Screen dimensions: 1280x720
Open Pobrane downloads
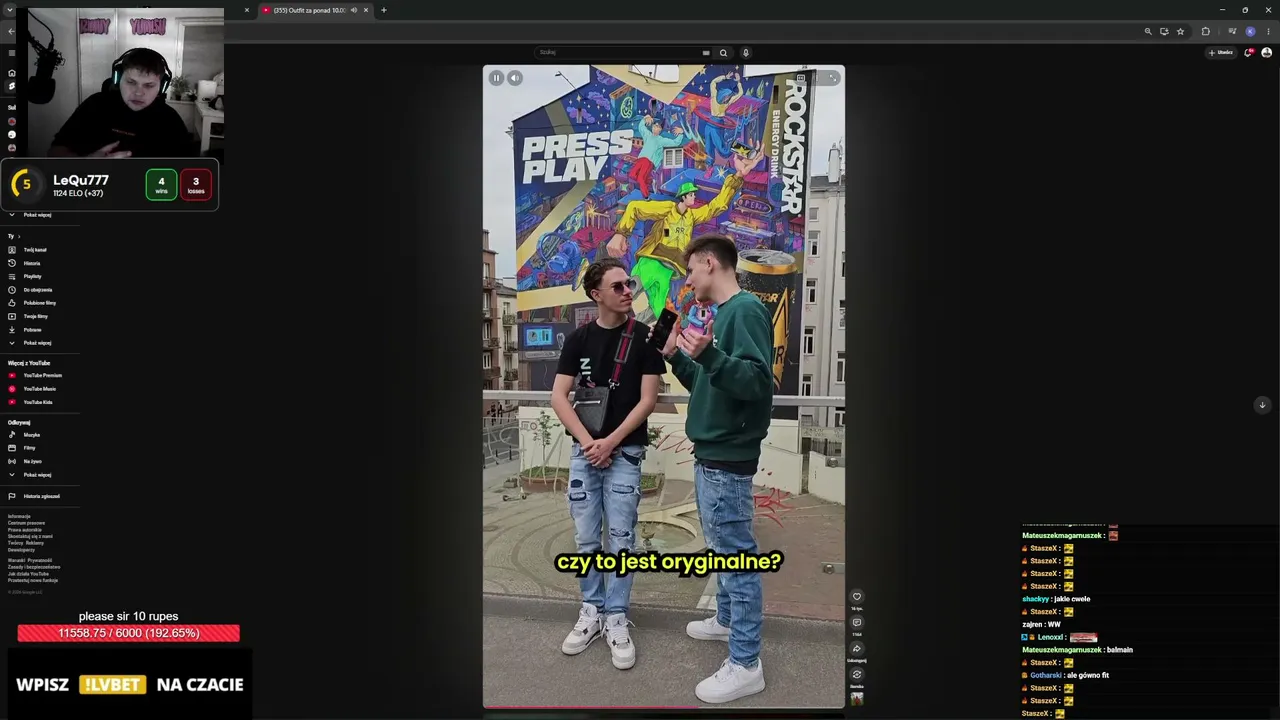point(33,330)
